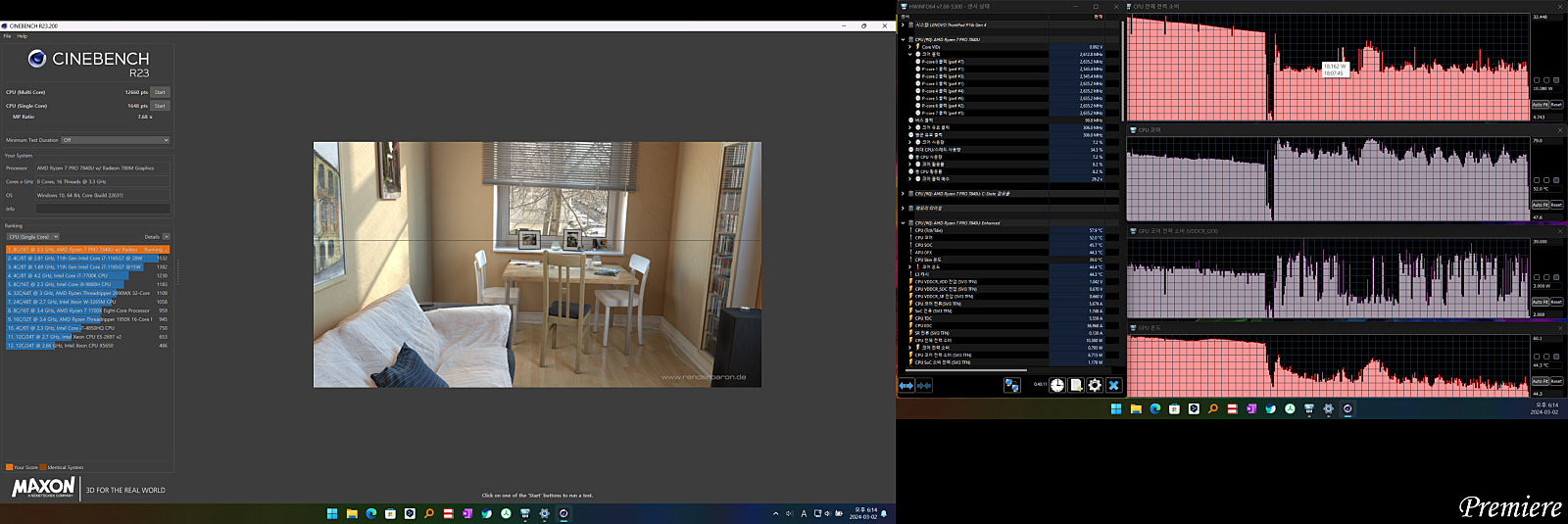
Task: Open CPU (Single Core) ranking dropdown
Action: click(32, 237)
